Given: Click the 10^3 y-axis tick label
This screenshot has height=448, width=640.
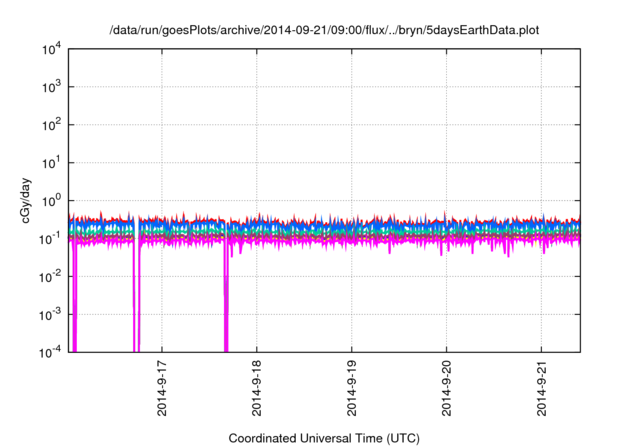Looking at the screenshot, I should coord(51,87).
